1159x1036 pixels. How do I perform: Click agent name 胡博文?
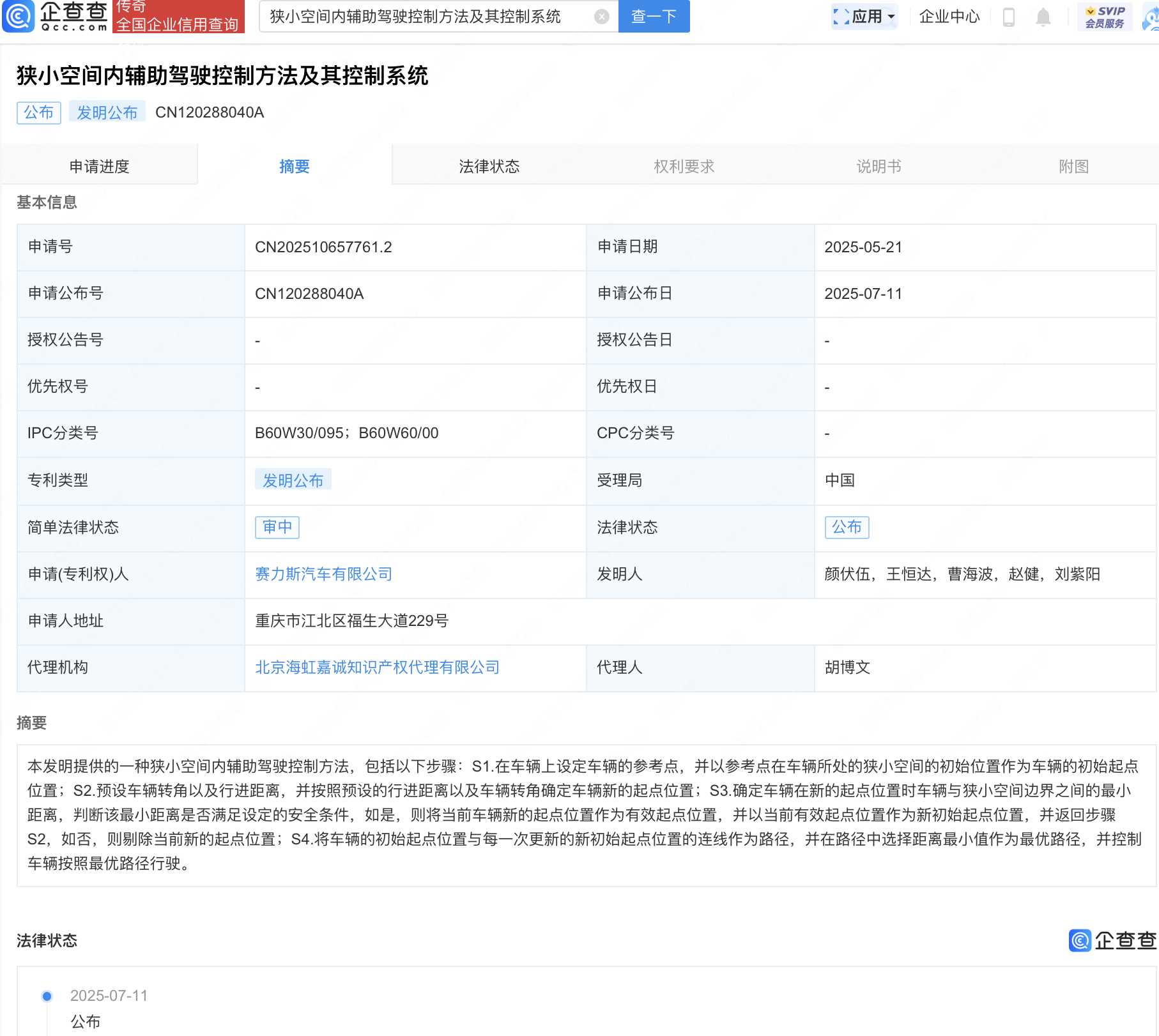click(847, 667)
